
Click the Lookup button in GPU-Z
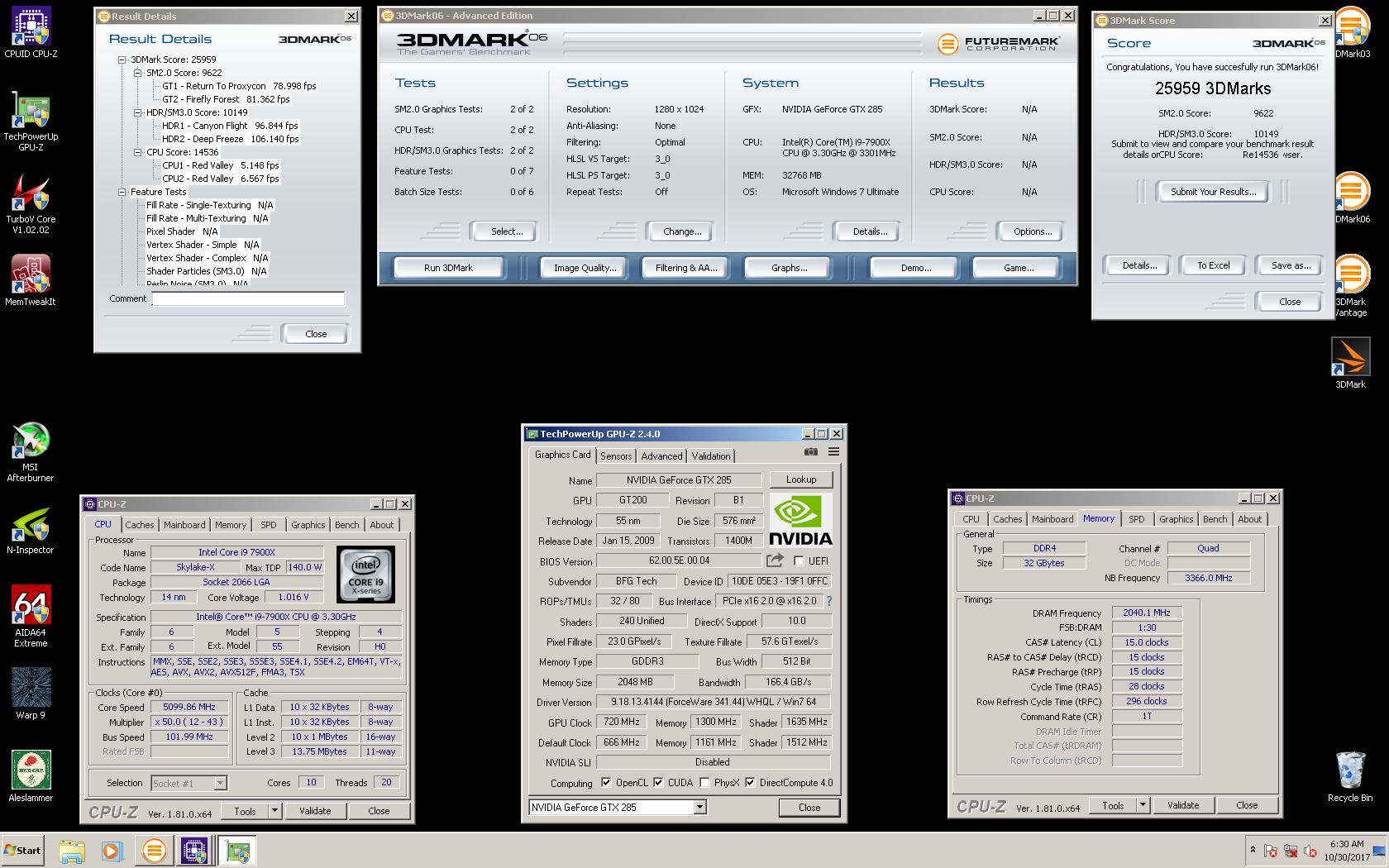(x=801, y=479)
